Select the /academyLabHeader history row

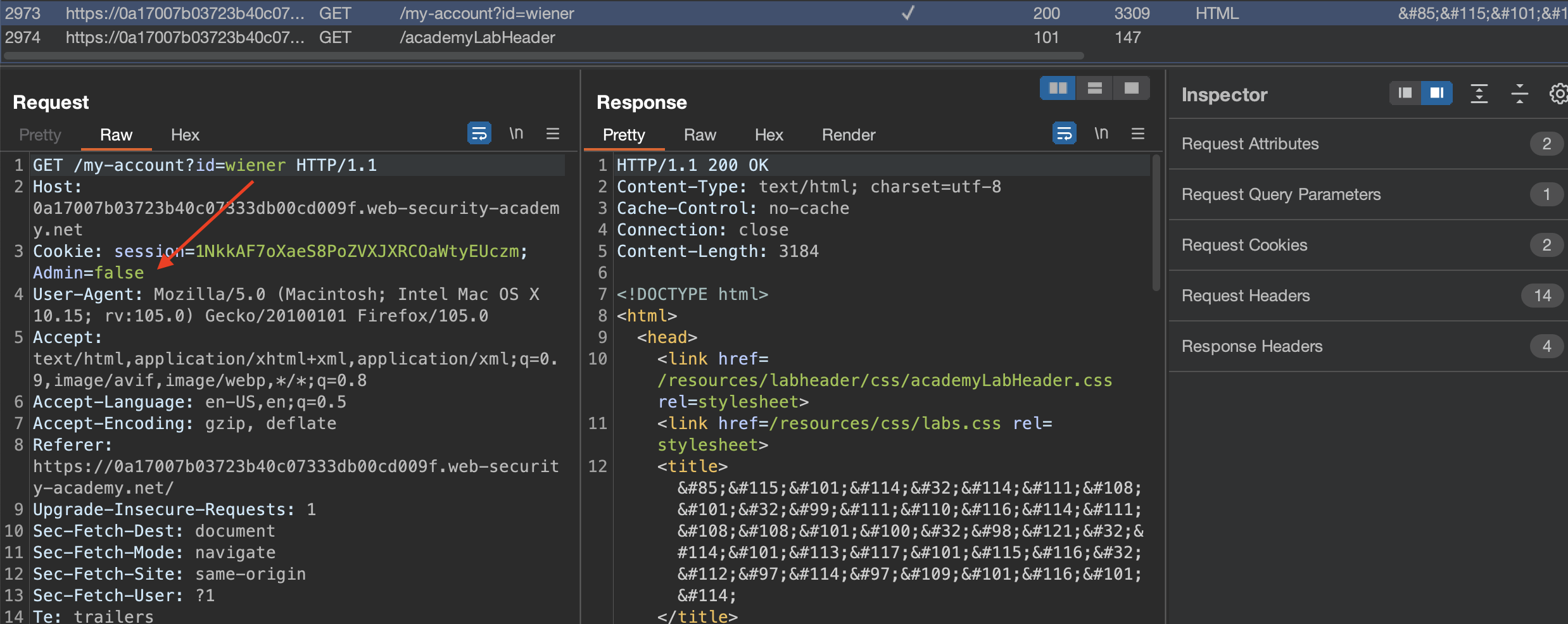point(477,38)
